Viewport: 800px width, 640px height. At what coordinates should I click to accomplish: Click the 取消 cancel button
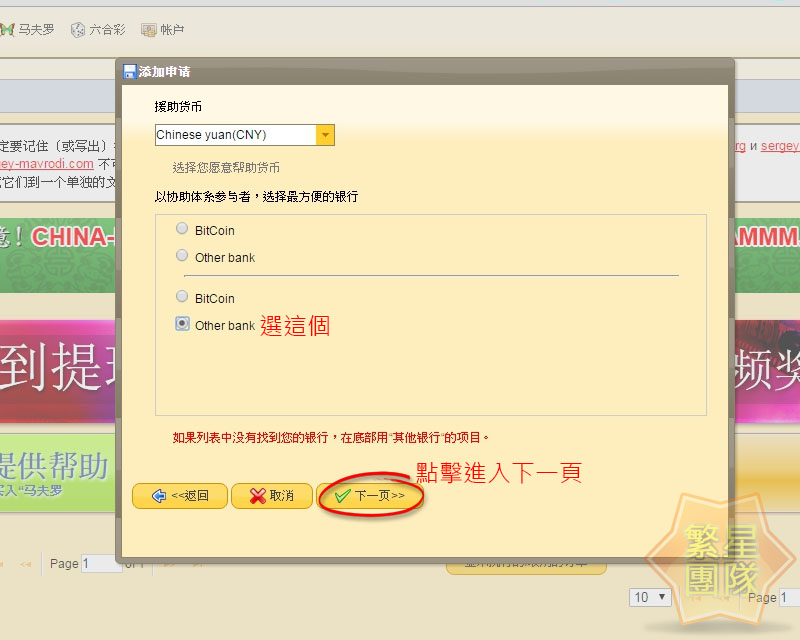click(271, 496)
